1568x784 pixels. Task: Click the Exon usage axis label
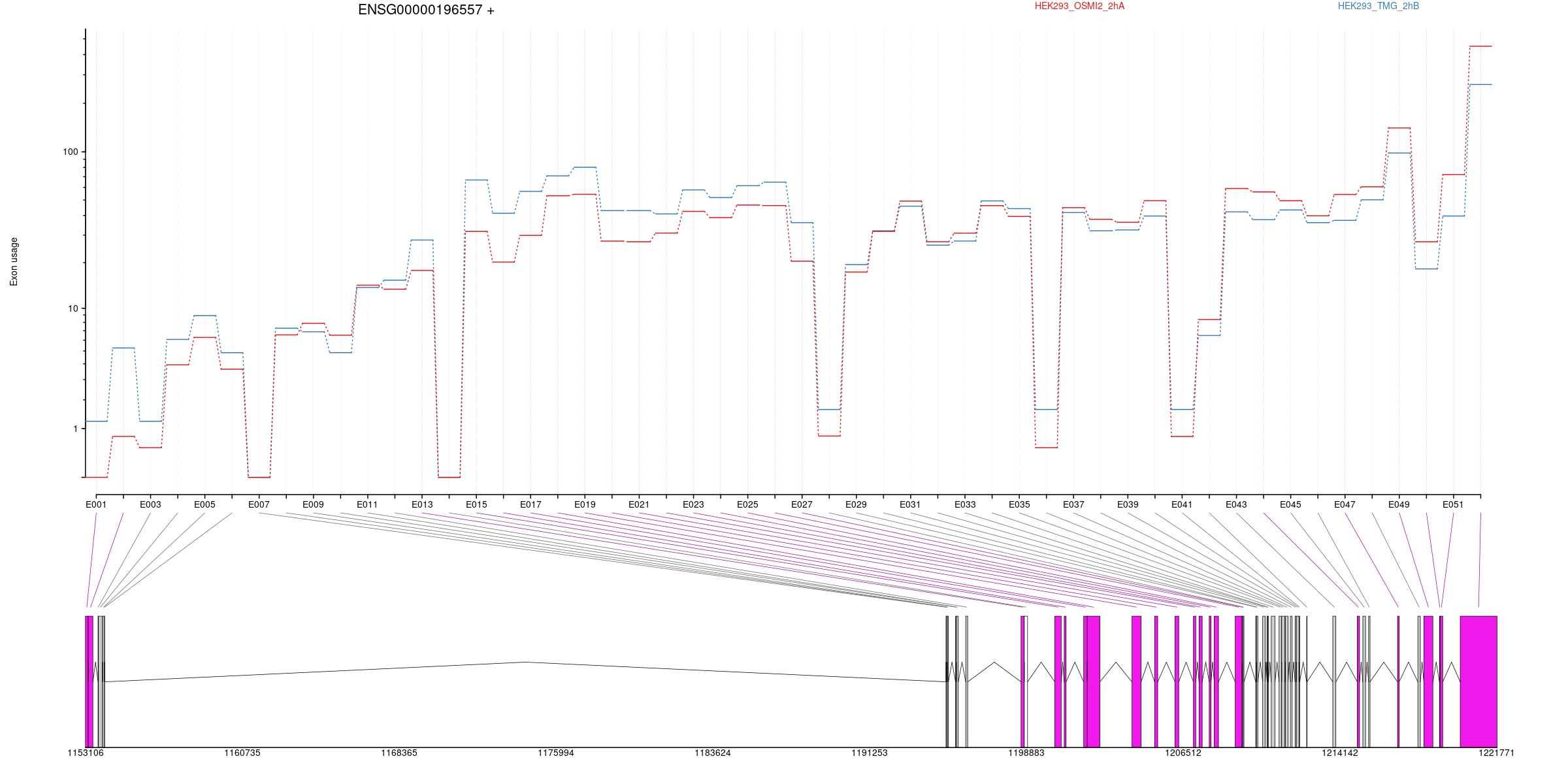(14, 261)
